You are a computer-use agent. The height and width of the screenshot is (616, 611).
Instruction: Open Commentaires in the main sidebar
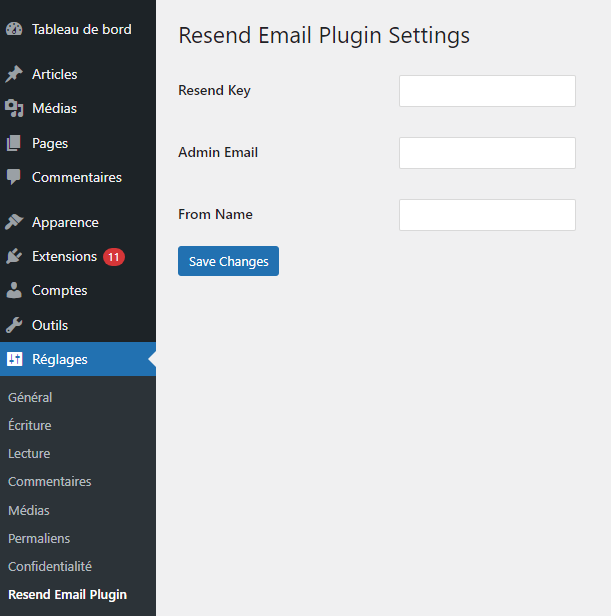tap(78, 177)
